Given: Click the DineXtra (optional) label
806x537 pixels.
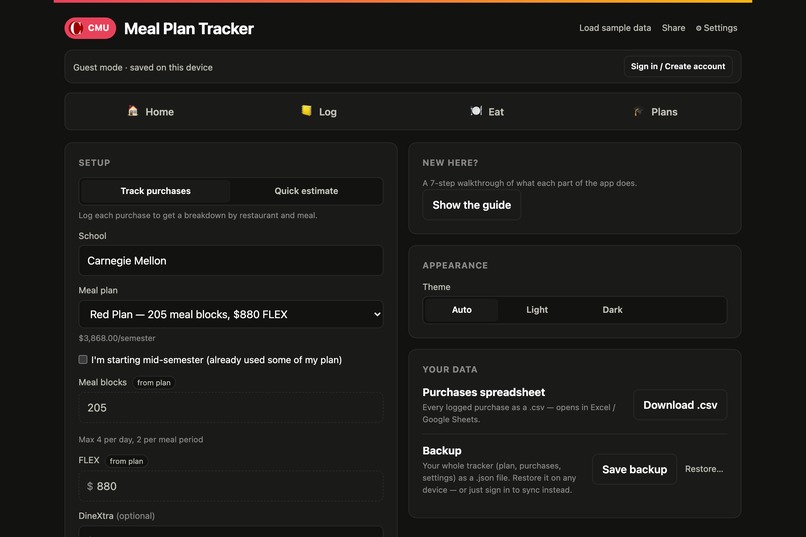Looking at the screenshot, I should tap(117, 516).
